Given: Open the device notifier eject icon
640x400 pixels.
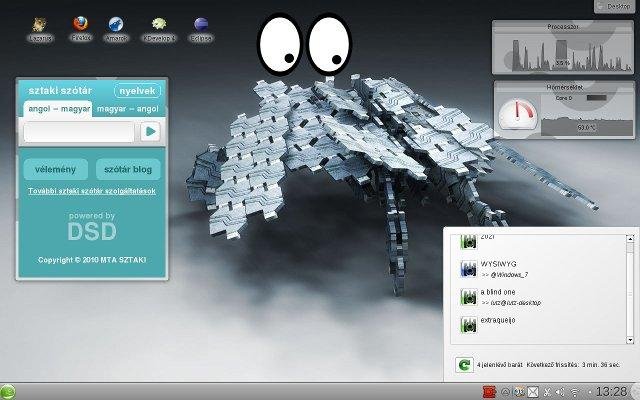Looking at the screenshot, I should [505, 392].
